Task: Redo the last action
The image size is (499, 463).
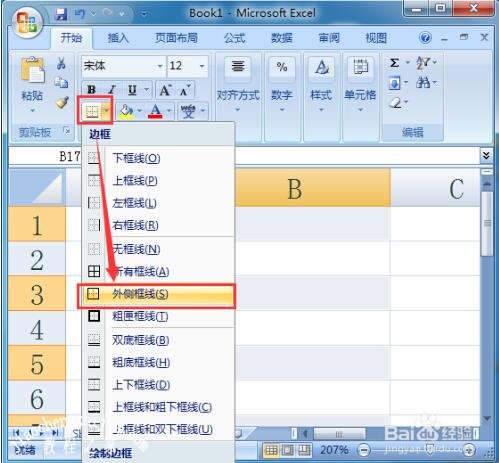Action: click(x=108, y=14)
